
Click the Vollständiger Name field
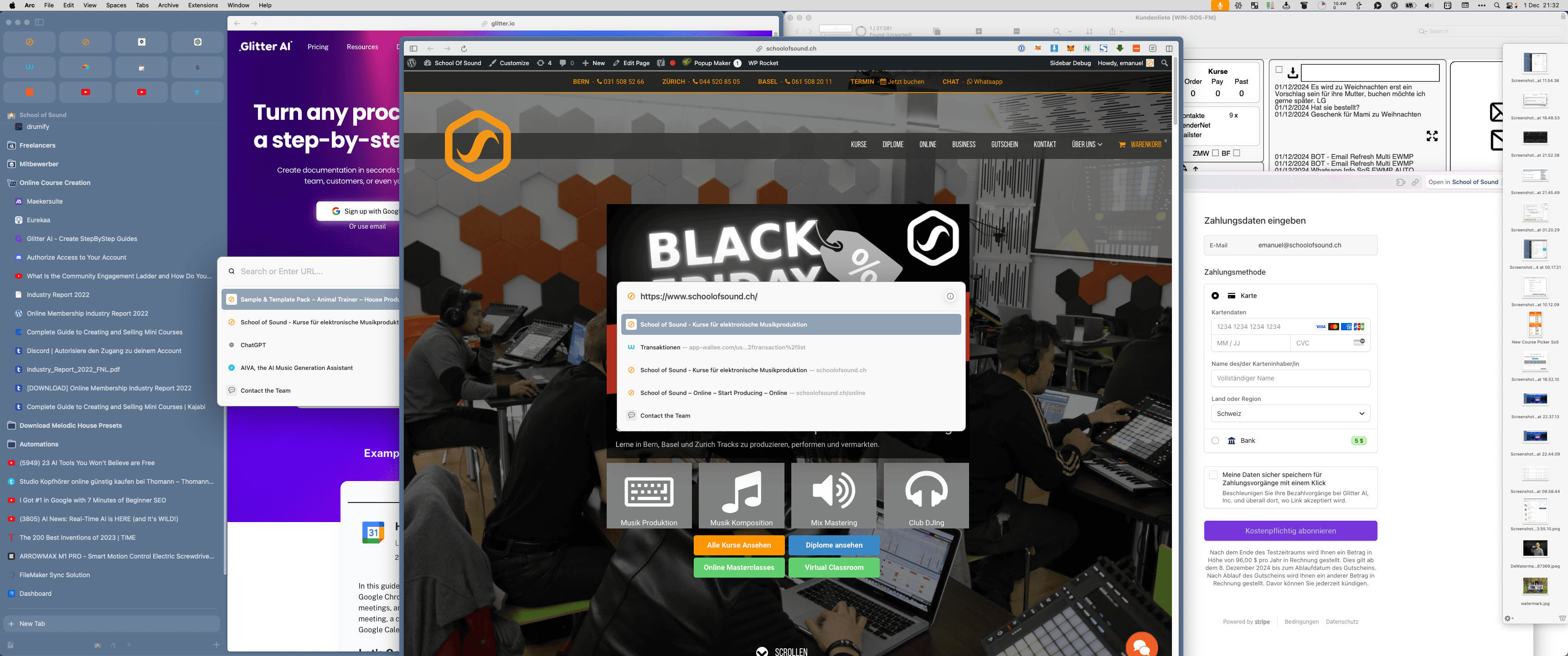pyautogui.click(x=1290, y=379)
